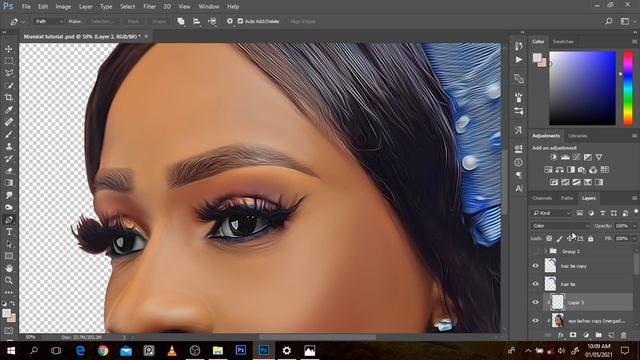The height and width of the screenshot is (360, 640).
Task: Add a layer style with fx icon
Action: [560, 335]
